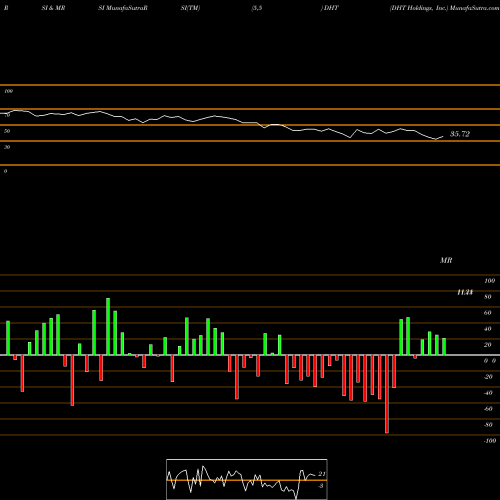500x500 pixels.
Task: Click the ") DHT" ticker text in header
Action: coord(330,8)
